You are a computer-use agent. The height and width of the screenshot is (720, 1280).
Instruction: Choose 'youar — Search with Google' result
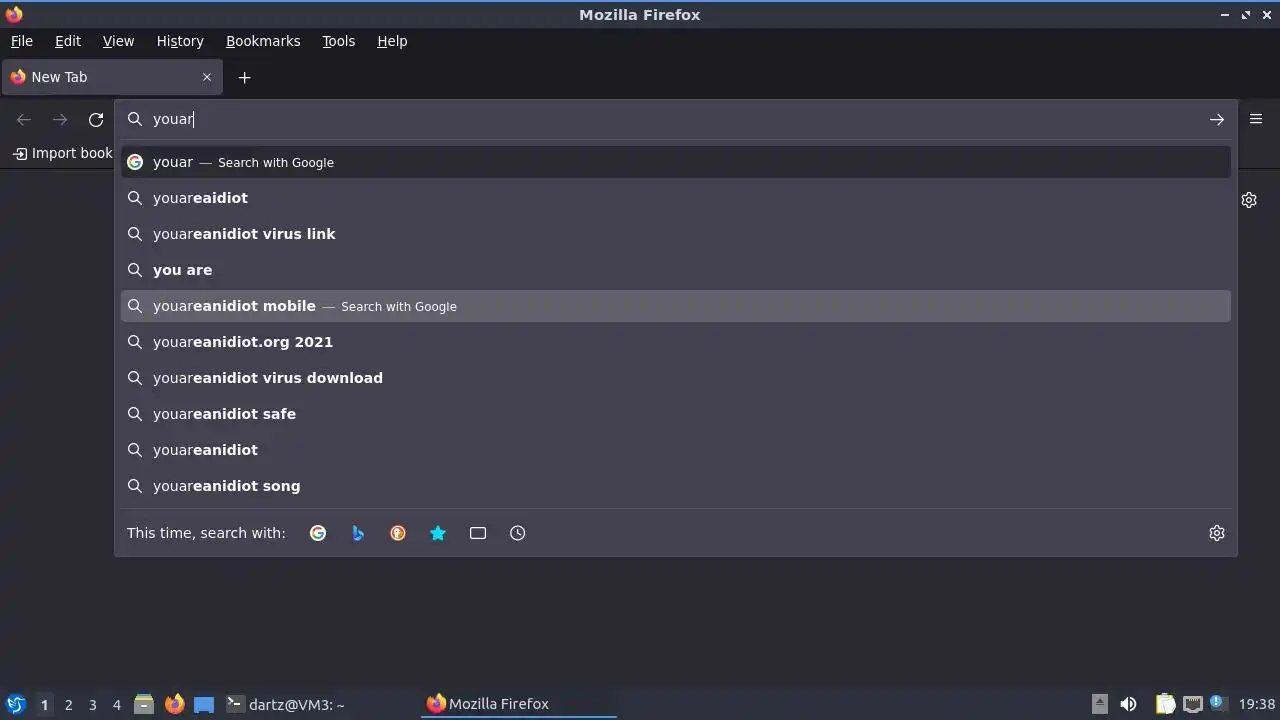tap(676, 162)
